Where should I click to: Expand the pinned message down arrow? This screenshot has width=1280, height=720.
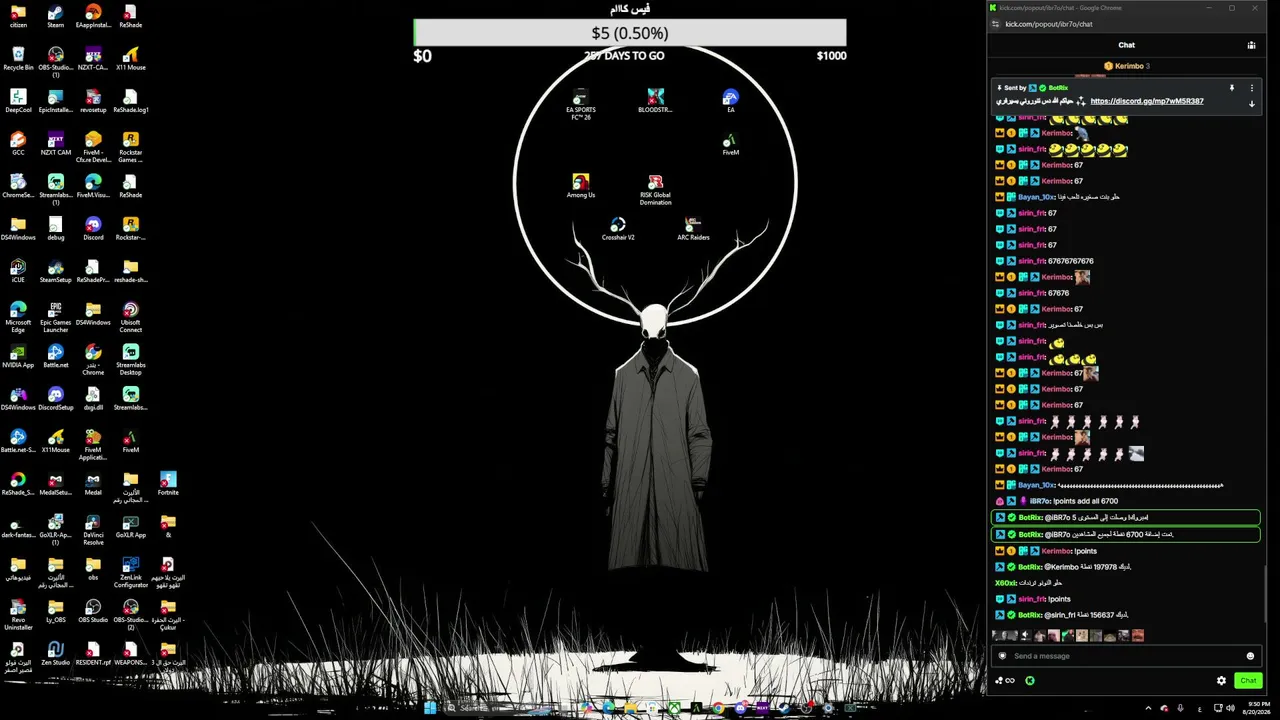pyautogui.click(x=1251, y=103)
